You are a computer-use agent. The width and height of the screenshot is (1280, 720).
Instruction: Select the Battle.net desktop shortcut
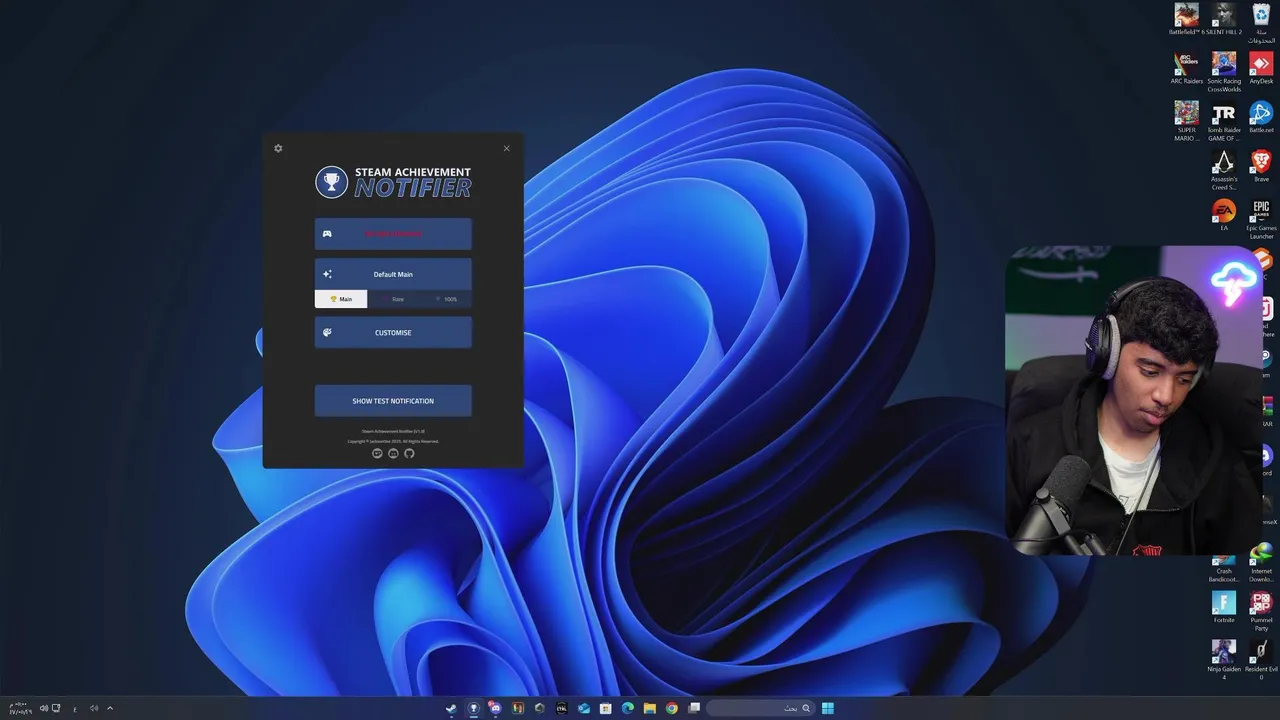[x=1261, y=118]
